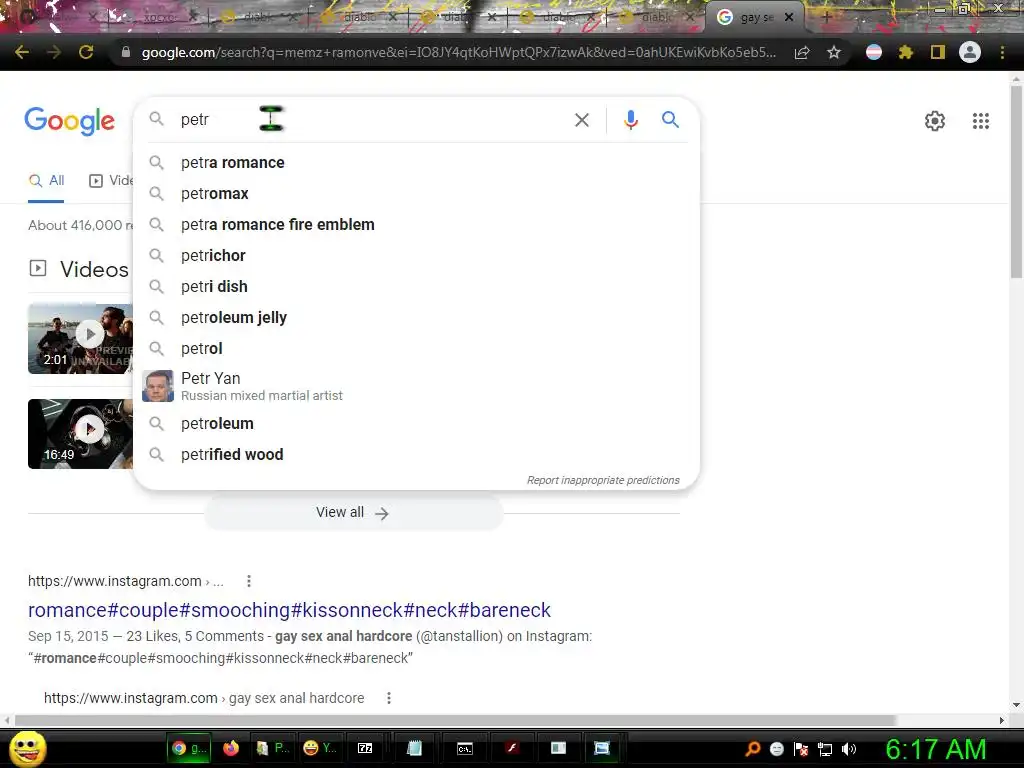The width and height of the screenshot is (1024, 768).
Task: Select the petrol suggestion
Action: pos(416,349)
